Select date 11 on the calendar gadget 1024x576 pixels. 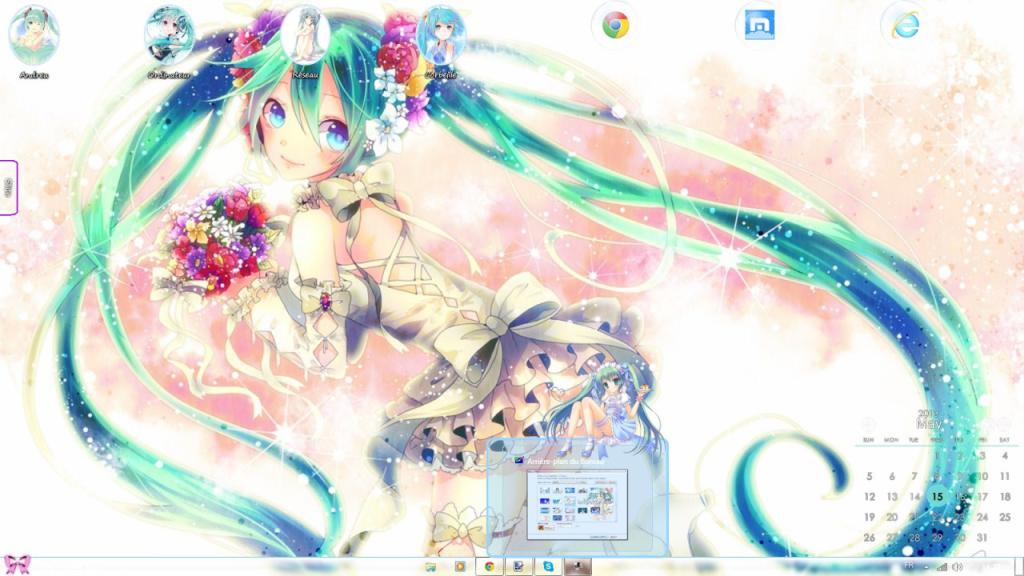1004,476
